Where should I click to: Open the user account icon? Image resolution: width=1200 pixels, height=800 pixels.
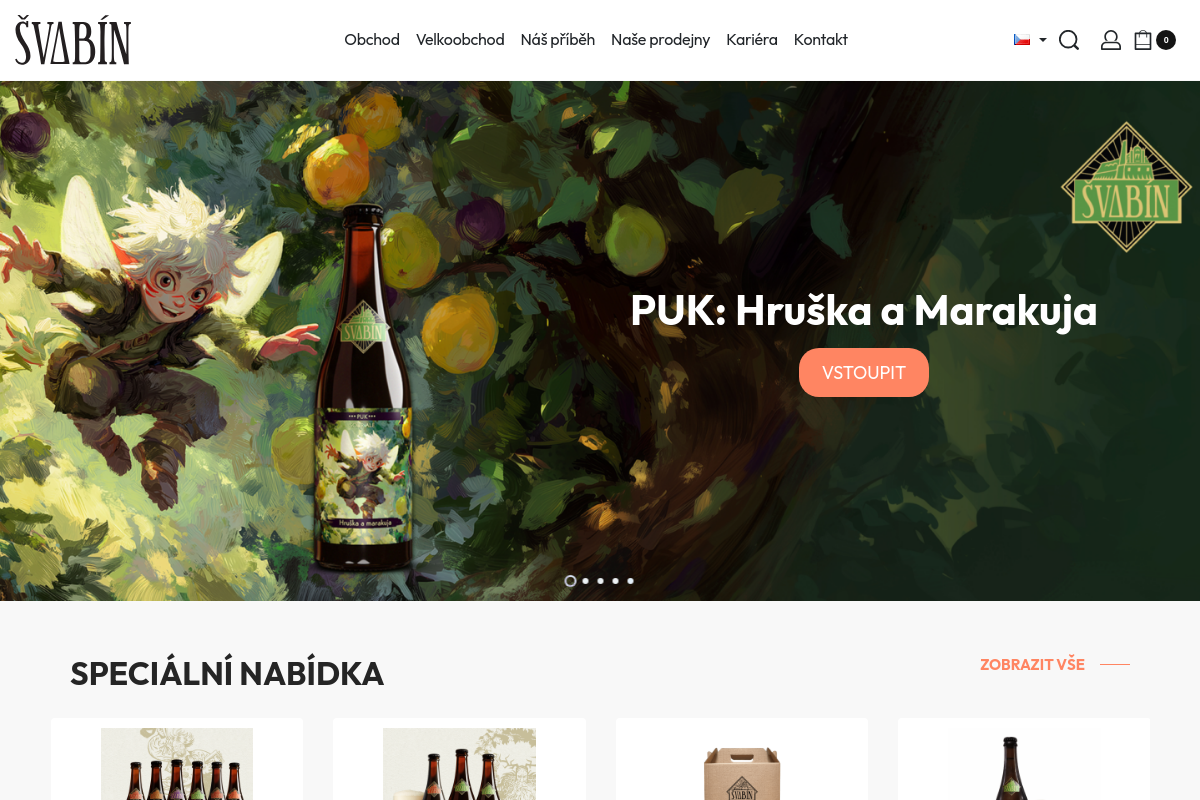pyautogui.click(x=1111, y=40)
